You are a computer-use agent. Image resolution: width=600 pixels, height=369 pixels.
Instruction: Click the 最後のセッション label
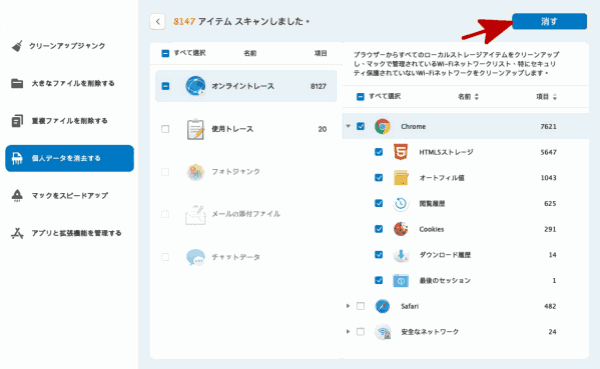tap(445, 281)
